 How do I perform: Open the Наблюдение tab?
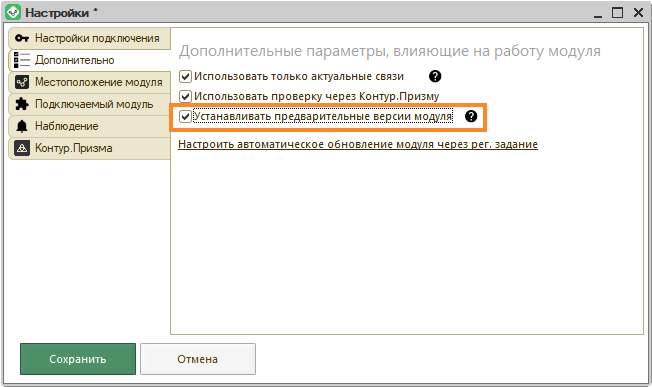[89, 126]
